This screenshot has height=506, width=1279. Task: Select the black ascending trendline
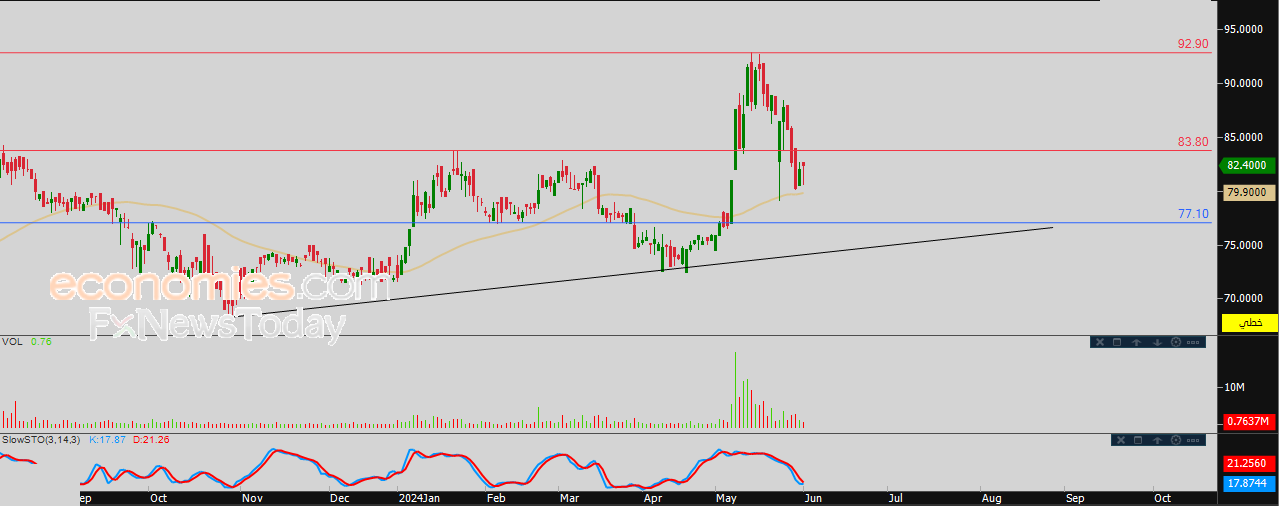click(650, 270)
